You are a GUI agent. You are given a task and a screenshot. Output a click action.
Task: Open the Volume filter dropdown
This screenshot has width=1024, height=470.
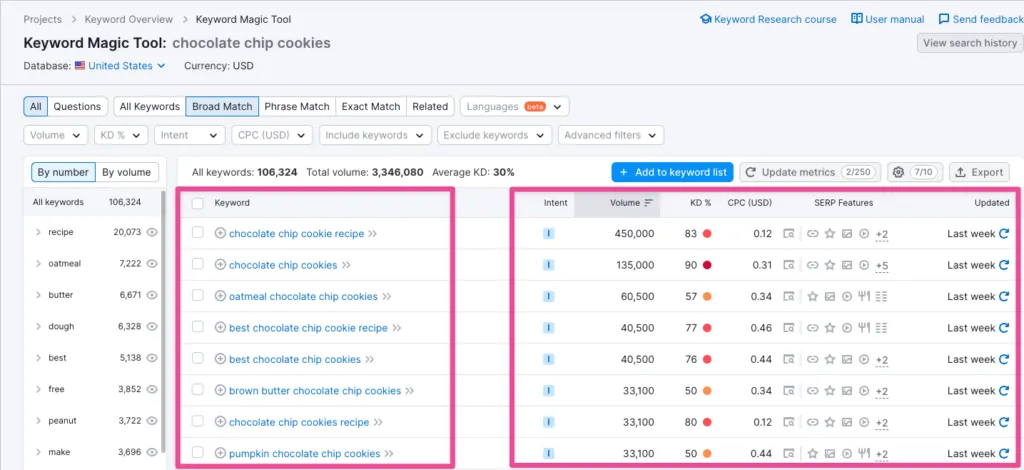tap(56, 135)
